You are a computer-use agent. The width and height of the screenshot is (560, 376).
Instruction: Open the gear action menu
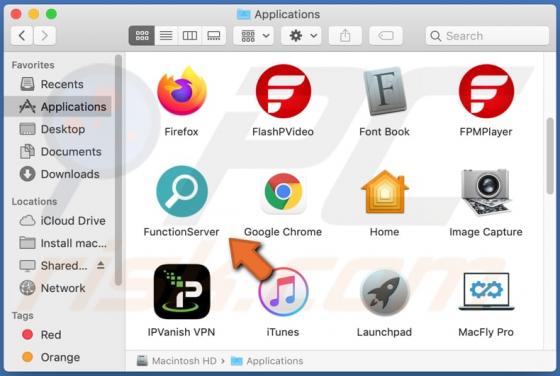click(x=301, y=35)
